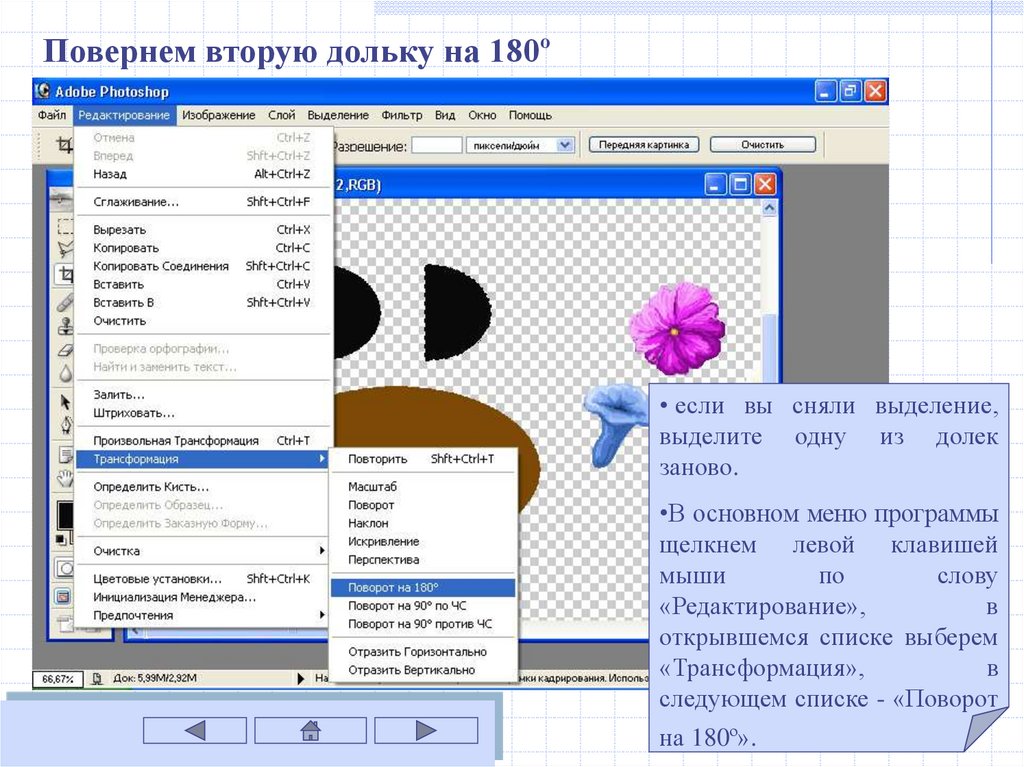Toggle Standard edit mode button in toolbox
This screenshot has height=767, width=1024.
(64, 568)
